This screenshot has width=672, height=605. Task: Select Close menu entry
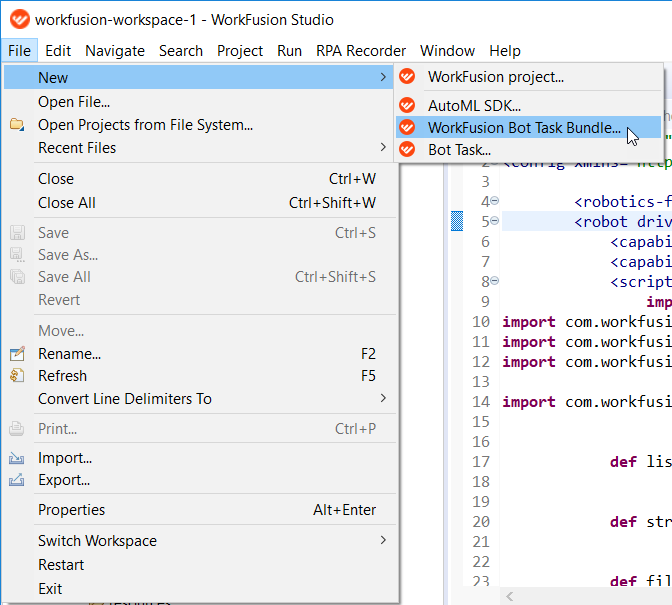[x=199, y=179]
